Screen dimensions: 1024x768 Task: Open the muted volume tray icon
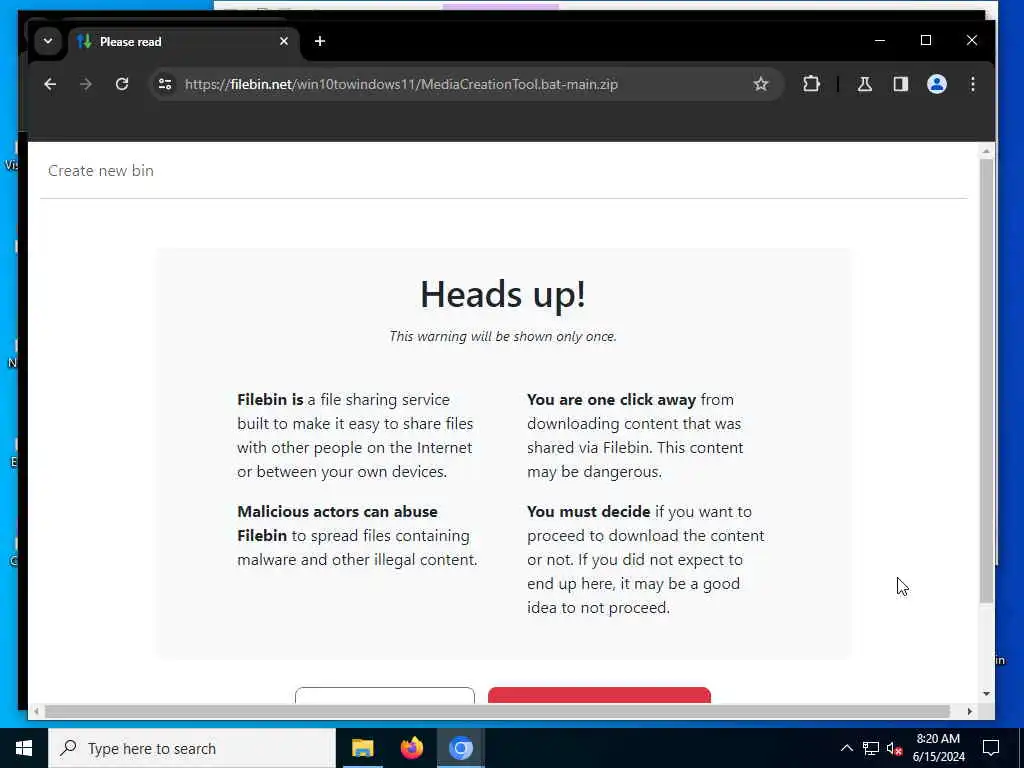(894, 748)
